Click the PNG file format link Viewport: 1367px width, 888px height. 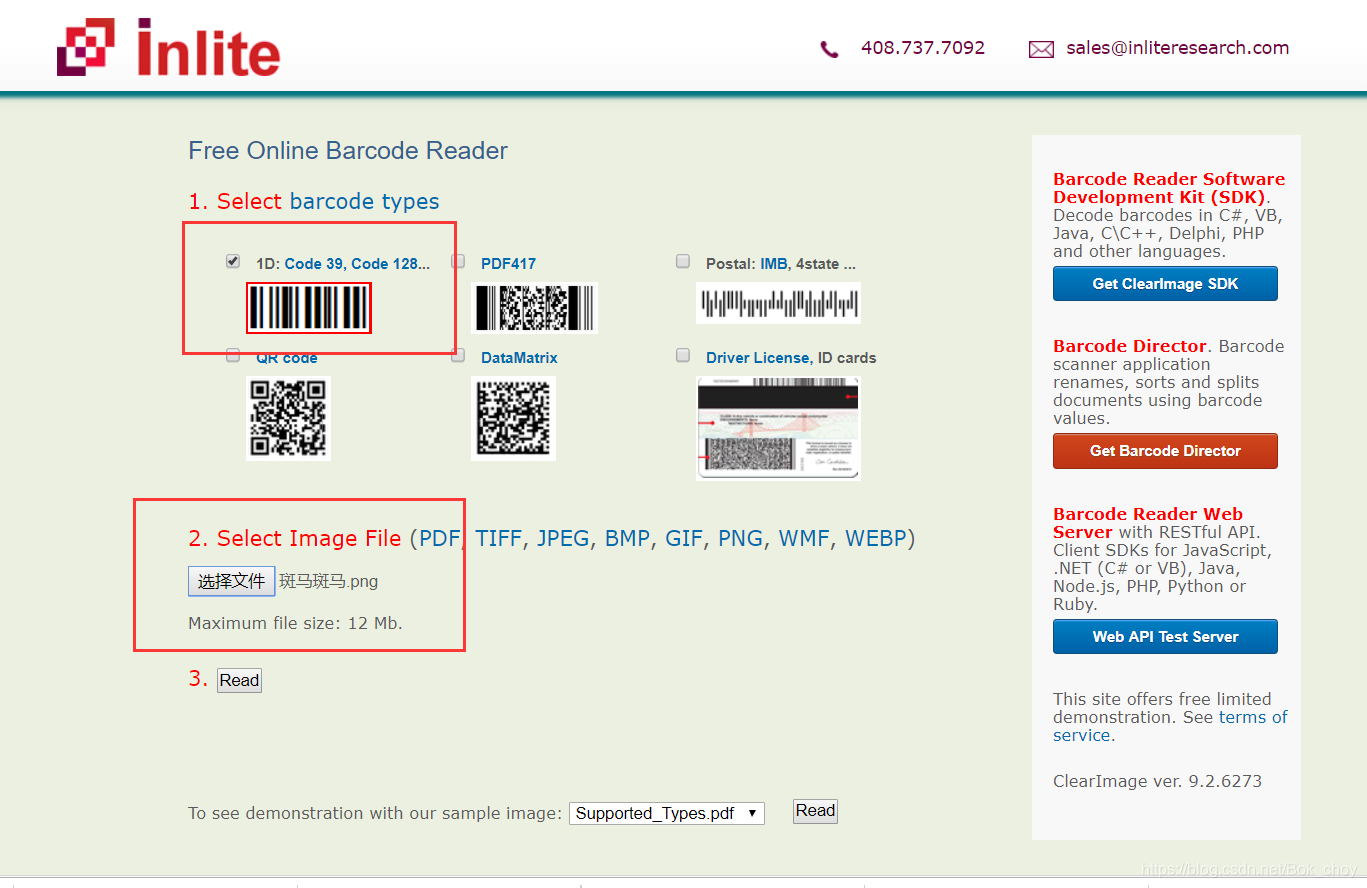click(741, 538)
